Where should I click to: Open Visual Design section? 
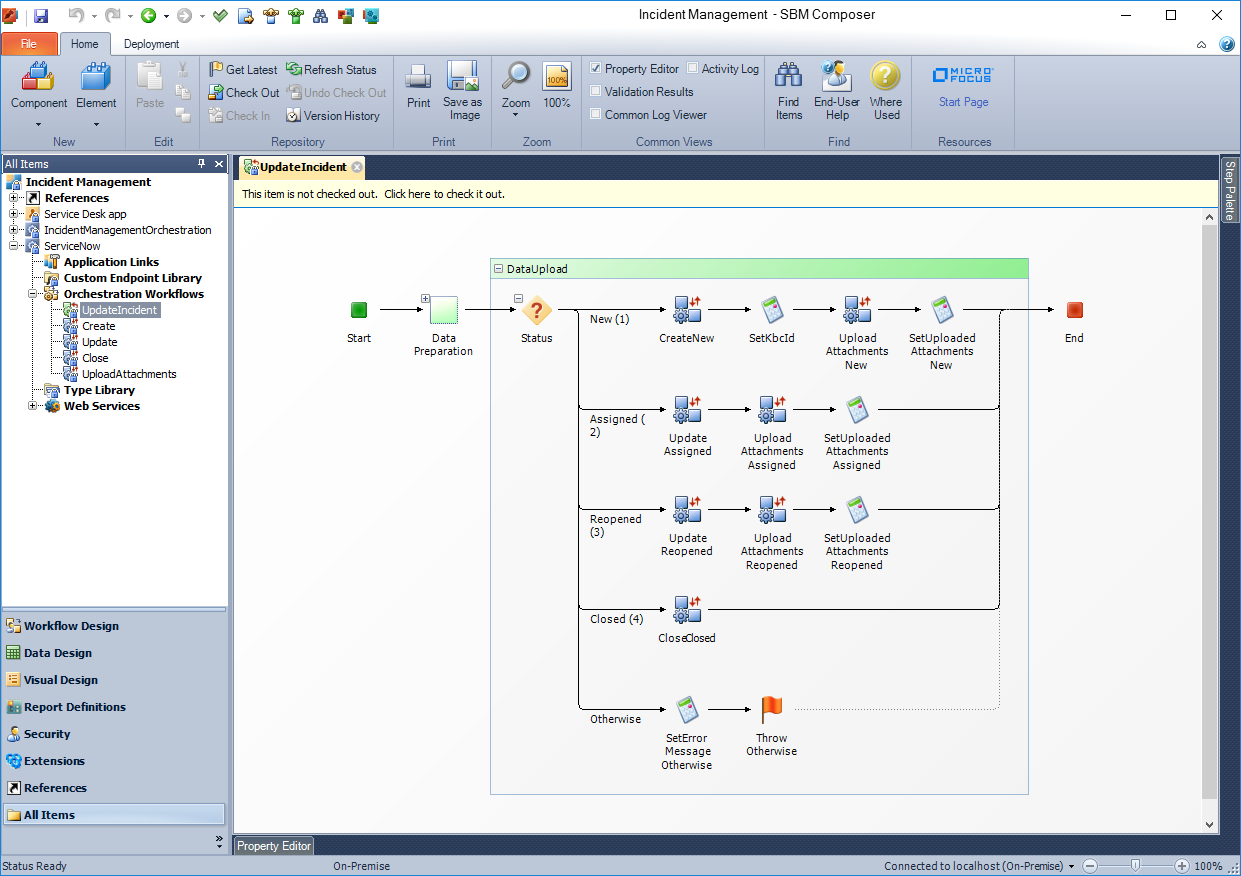[x=114, y=680]
